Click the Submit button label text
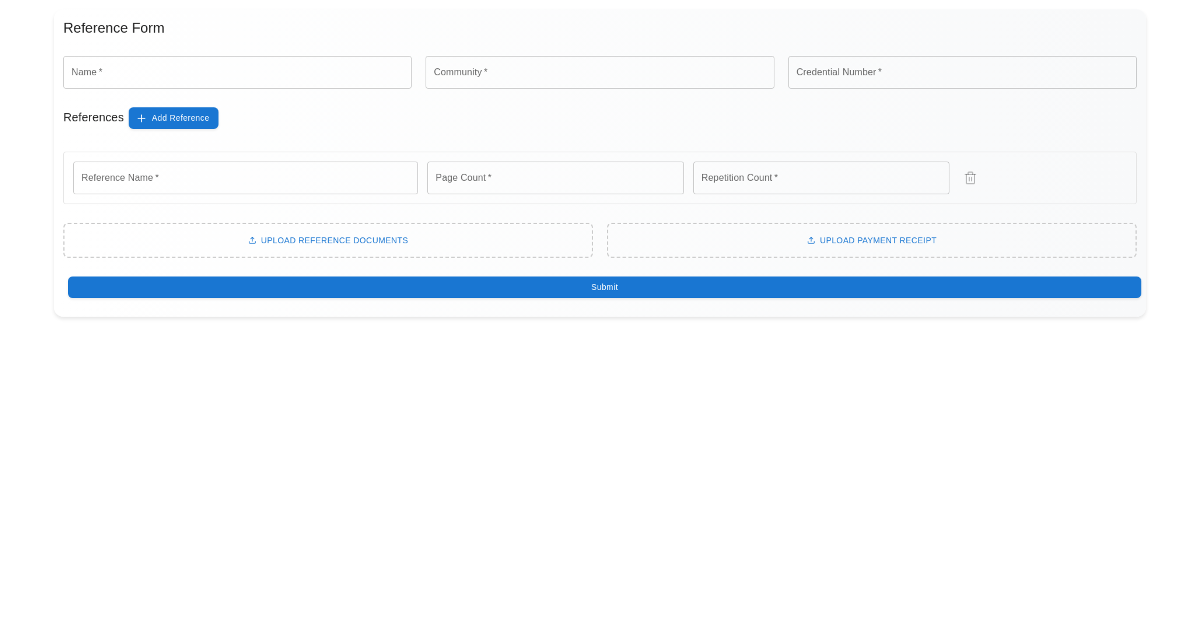The image size is (1200, 630). pyautogui.click(x=604, y=287)
